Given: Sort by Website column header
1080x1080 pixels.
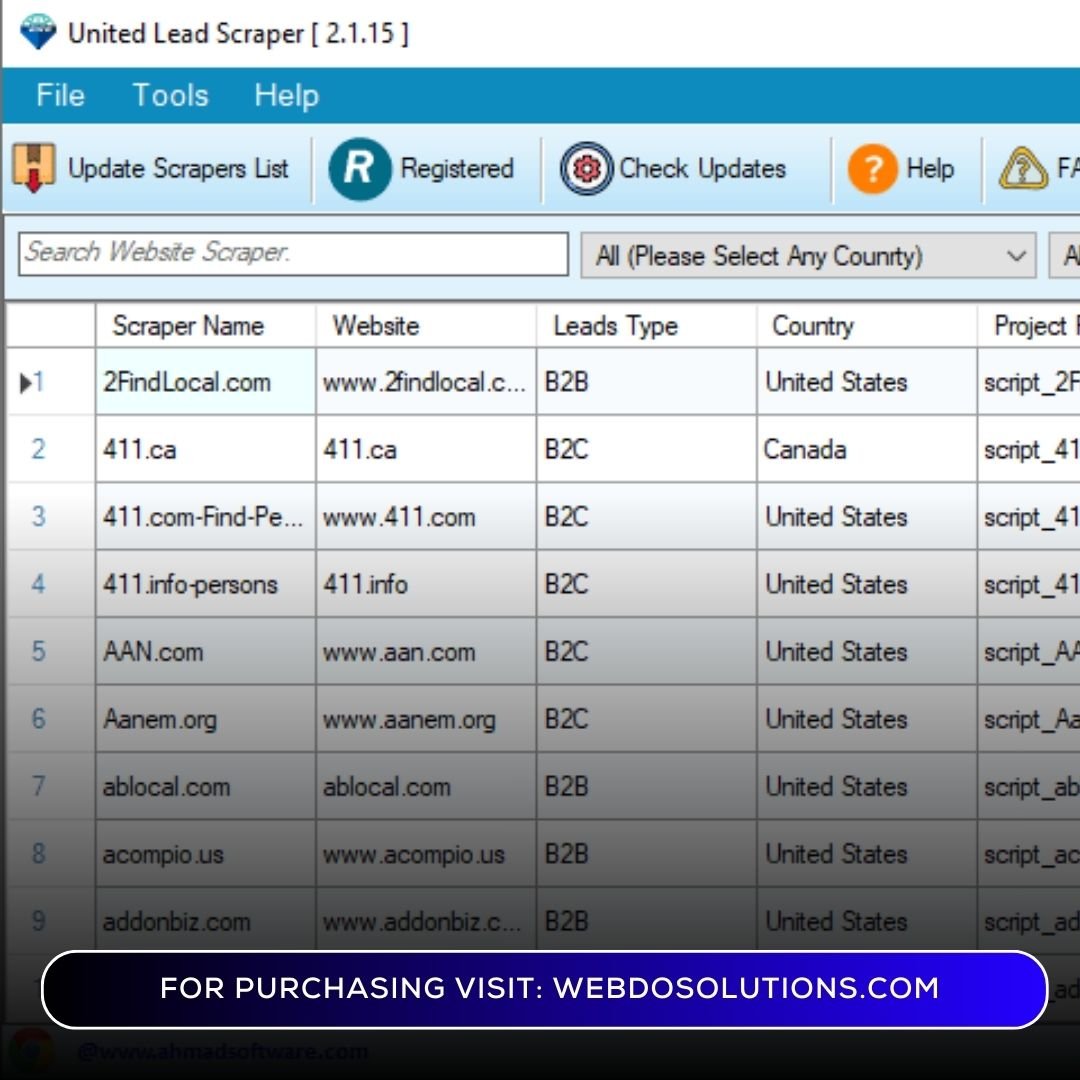Looking at the screenshot, I should 426,326.
